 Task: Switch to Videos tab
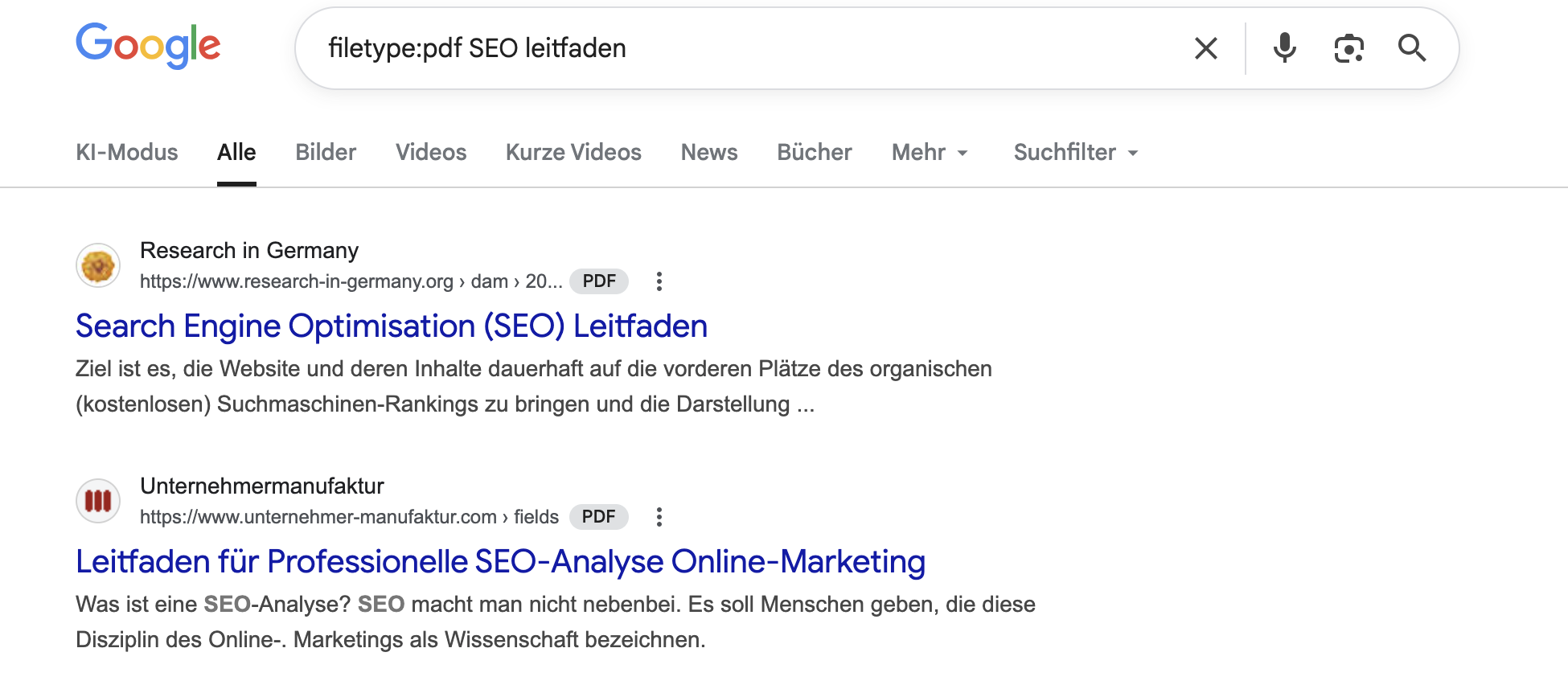[431, 152]
